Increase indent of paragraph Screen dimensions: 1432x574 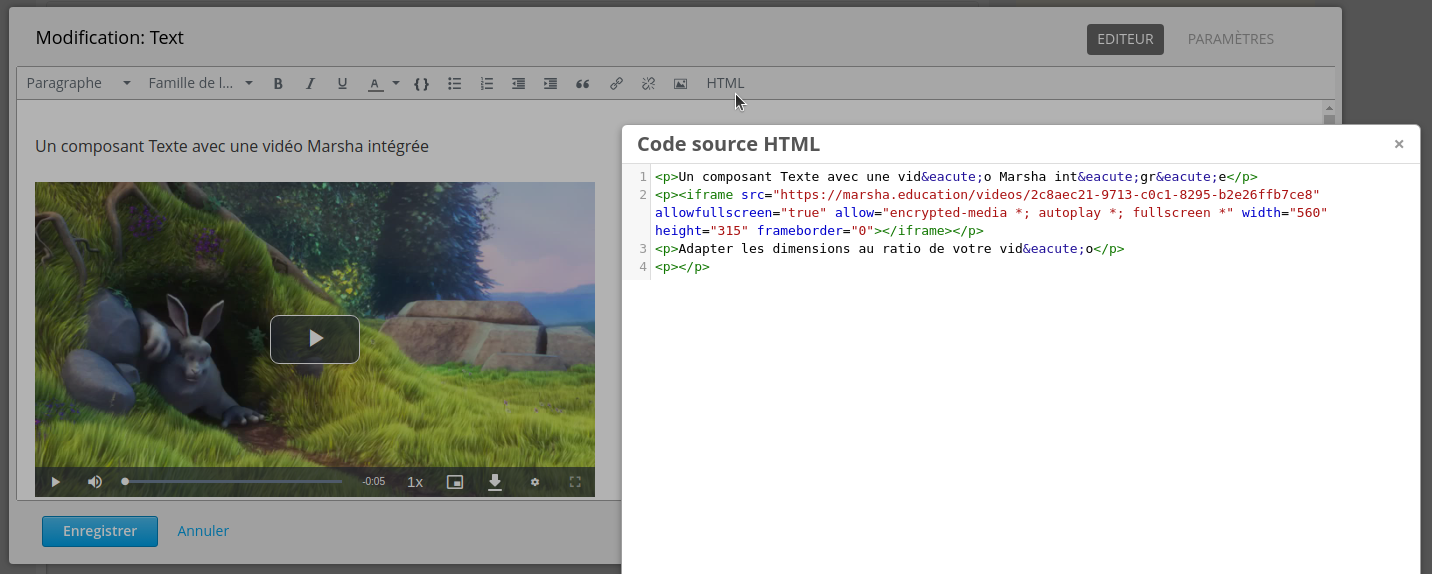pyautogui.click(x=550, y=84)
